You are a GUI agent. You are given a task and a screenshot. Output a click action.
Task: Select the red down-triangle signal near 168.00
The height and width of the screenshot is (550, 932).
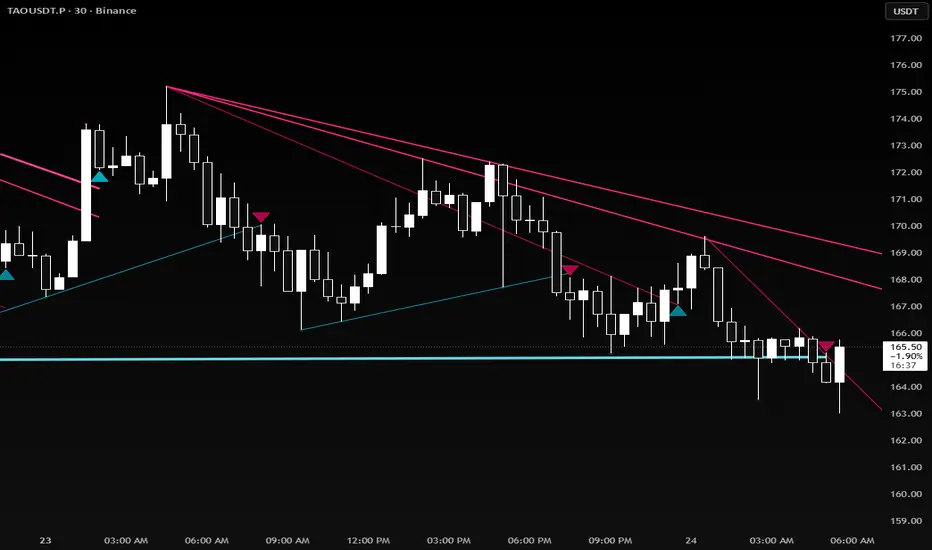[570, 270]
